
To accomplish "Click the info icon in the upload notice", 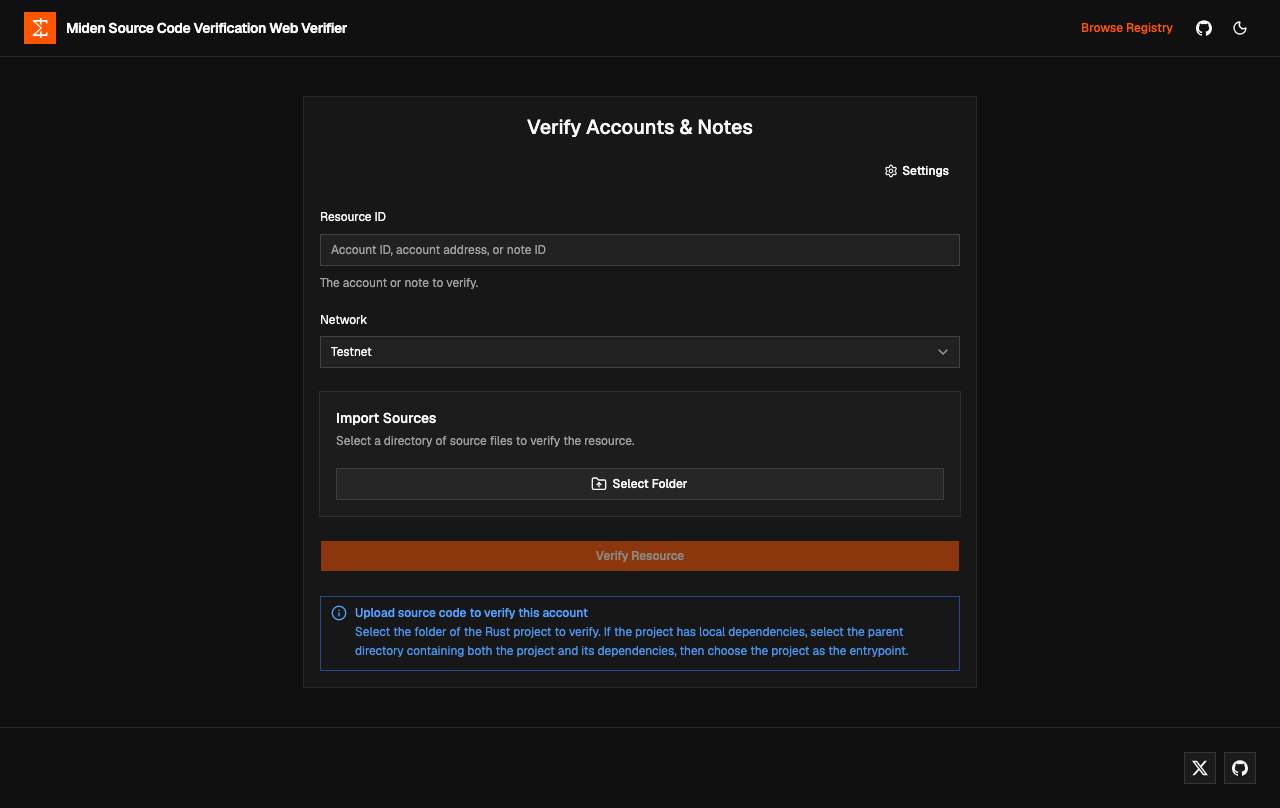I will pyautogui.click(x=339, y=613).
